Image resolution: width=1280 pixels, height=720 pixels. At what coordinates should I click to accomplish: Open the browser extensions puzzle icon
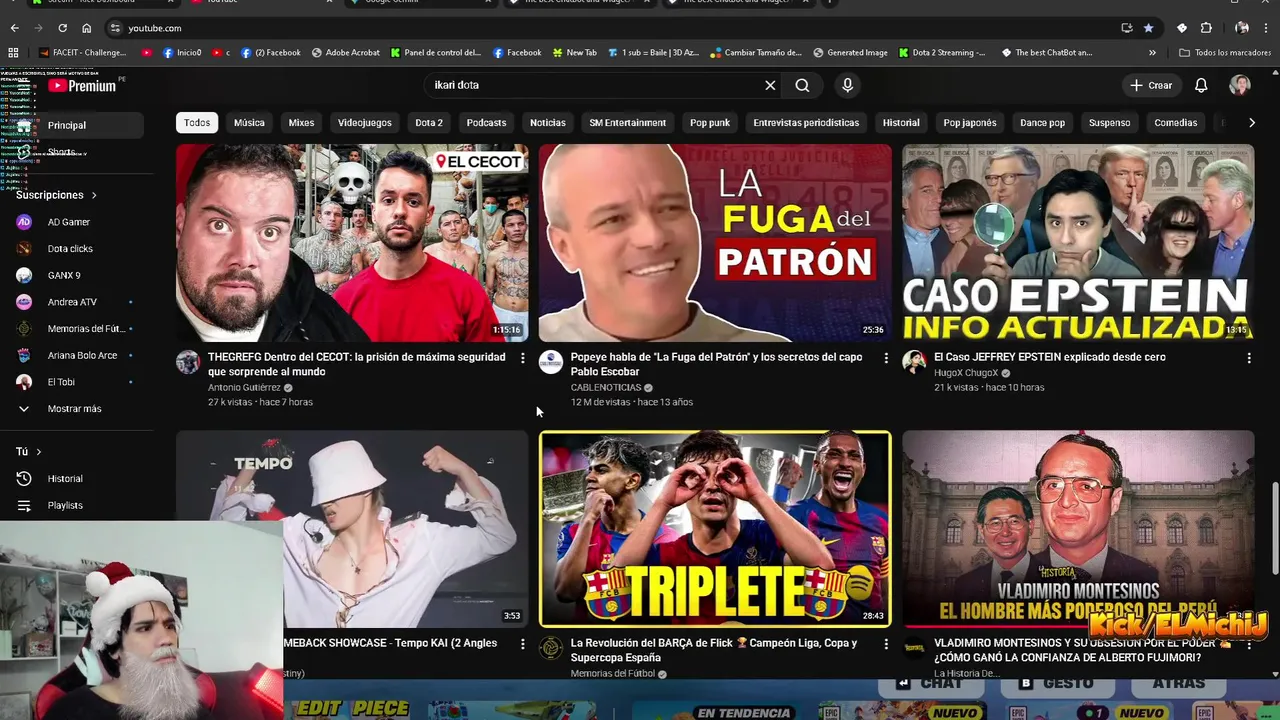pyautogui.click(x=1206, y=28)
